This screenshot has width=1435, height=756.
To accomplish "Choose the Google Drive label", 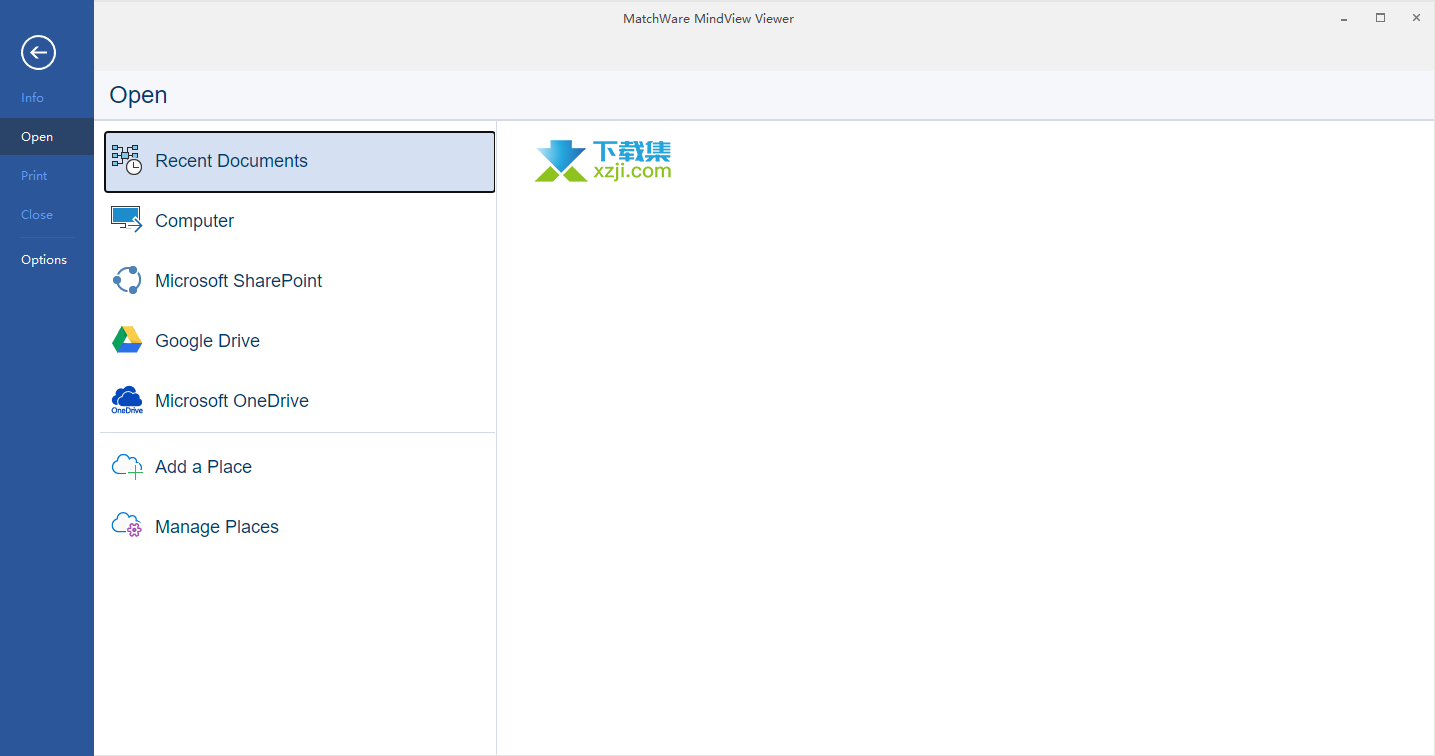I will (207, 341).
